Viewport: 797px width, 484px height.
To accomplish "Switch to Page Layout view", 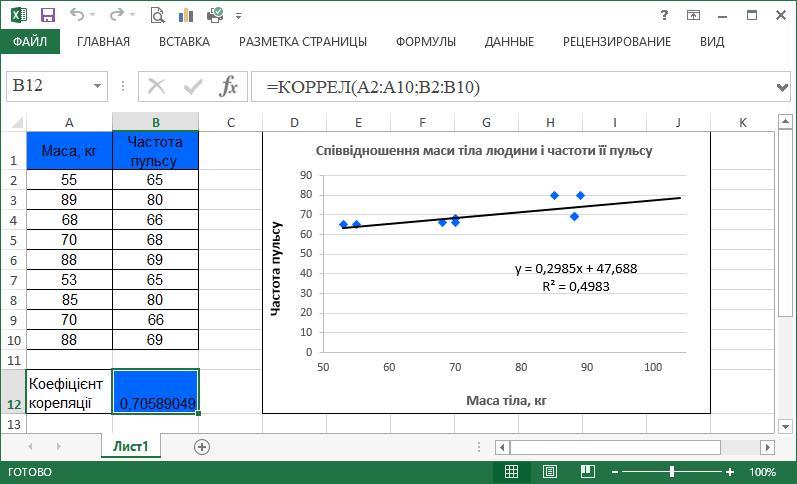I will tap(549, 472).
